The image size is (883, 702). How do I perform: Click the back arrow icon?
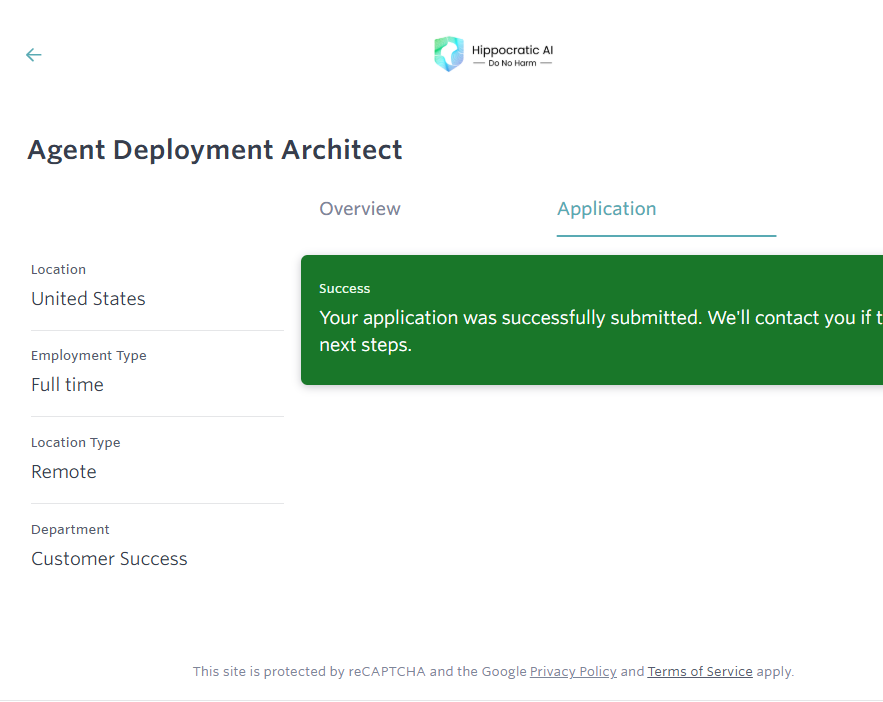click(34, 55)
